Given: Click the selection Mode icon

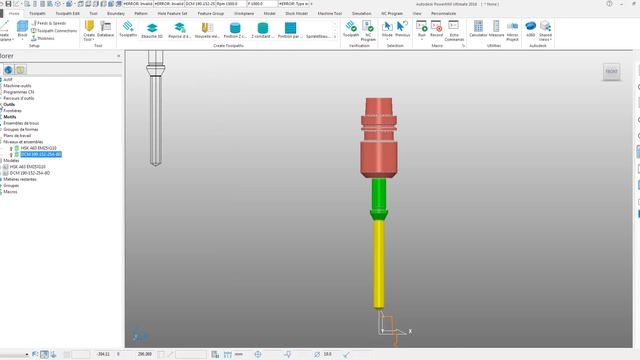Looking at the screenshot, I should [x=387, y=27].
